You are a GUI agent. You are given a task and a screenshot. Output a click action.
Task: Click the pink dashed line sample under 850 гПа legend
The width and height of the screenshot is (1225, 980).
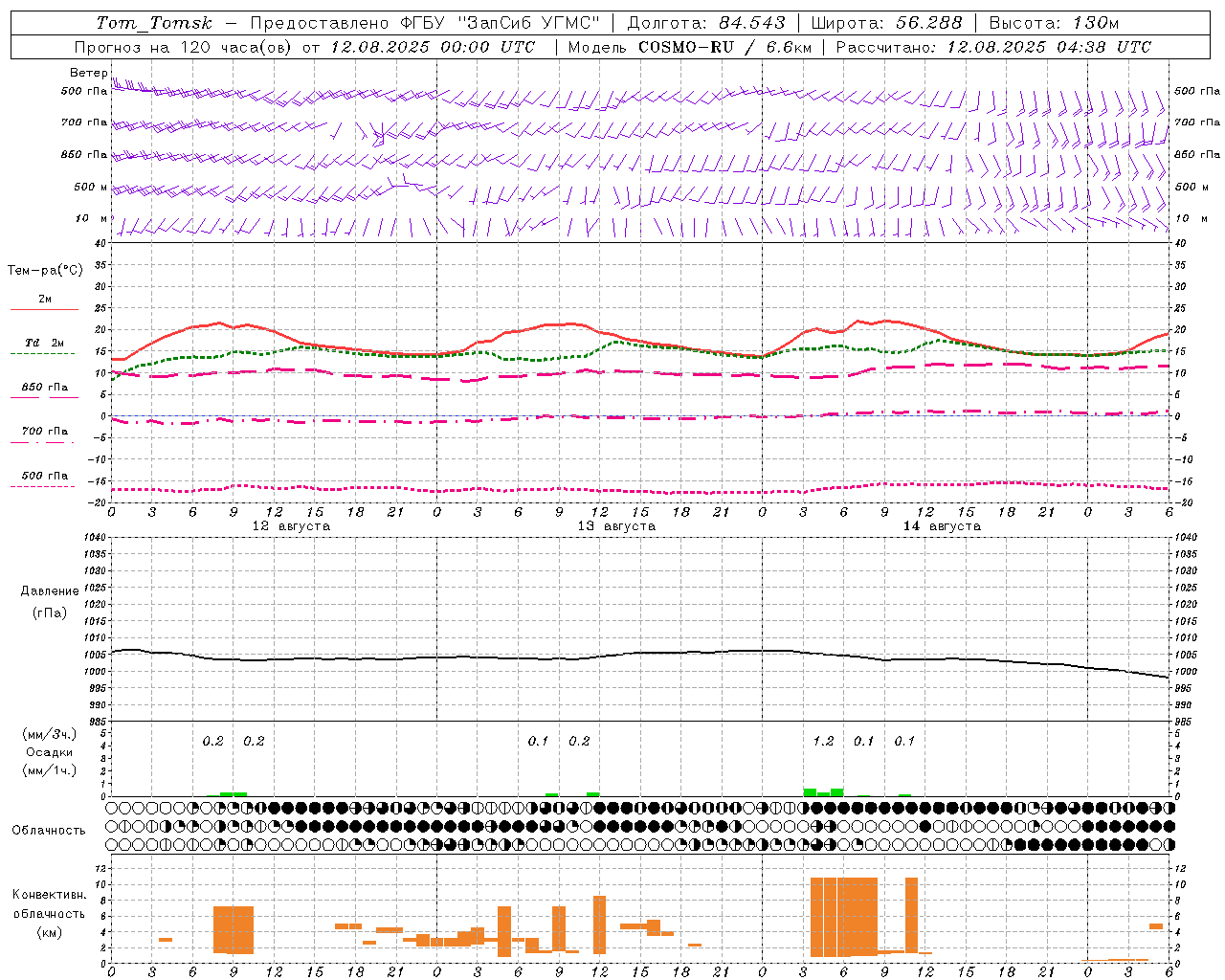click(42, 398)
